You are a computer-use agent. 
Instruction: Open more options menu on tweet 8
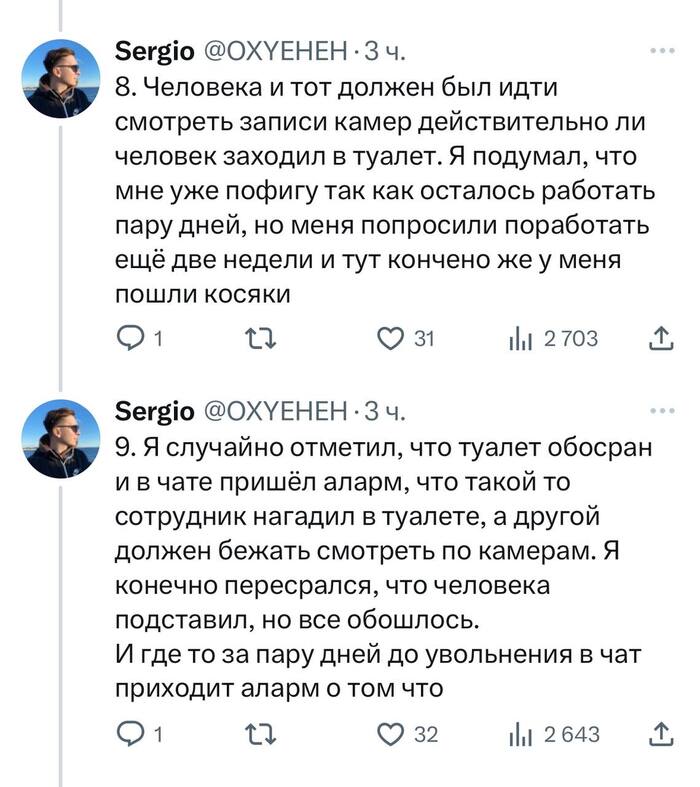click(x=661, y=49)
